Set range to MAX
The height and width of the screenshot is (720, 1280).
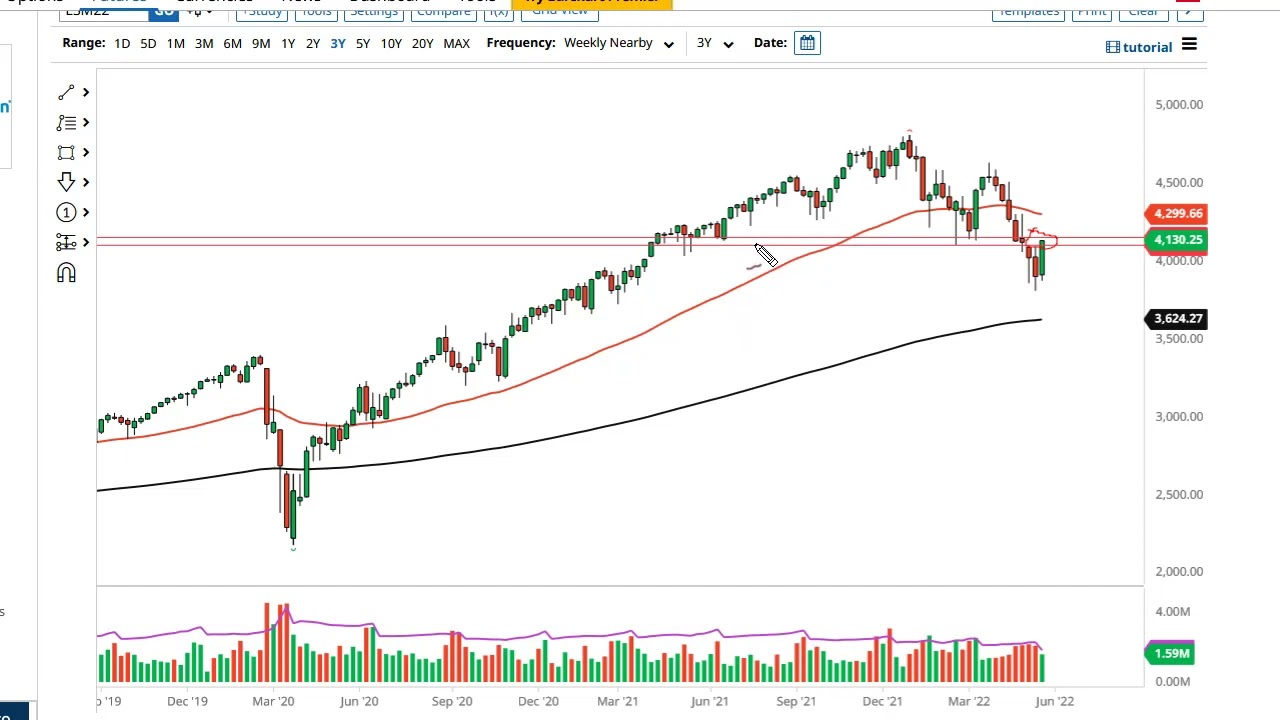coord(456,43)
